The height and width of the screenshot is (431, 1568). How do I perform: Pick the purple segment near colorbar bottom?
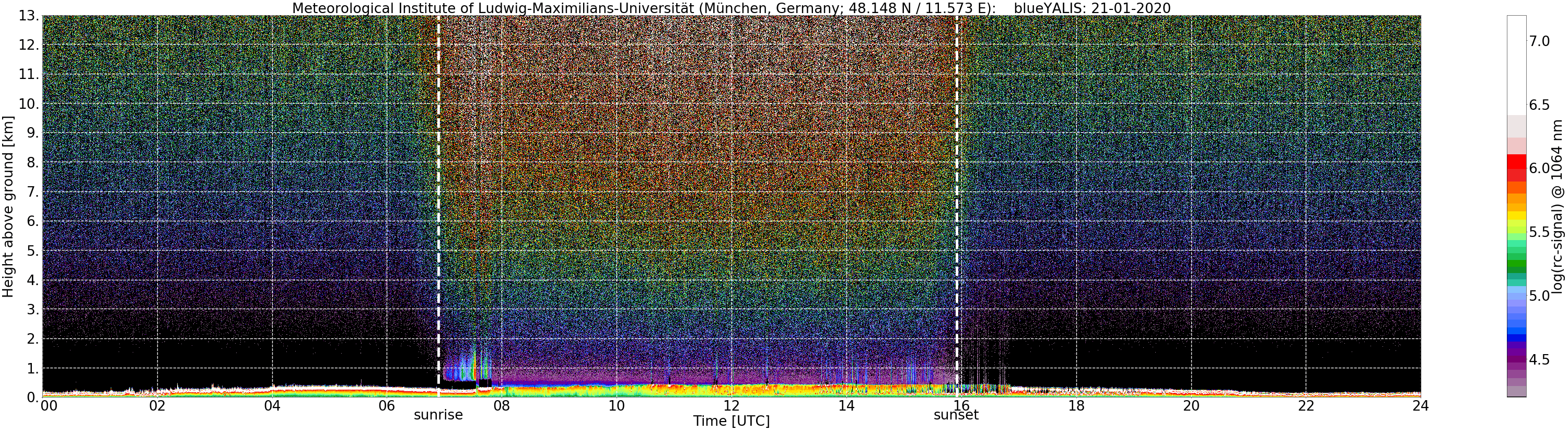pyautogui.click(x=1516, y=360)
